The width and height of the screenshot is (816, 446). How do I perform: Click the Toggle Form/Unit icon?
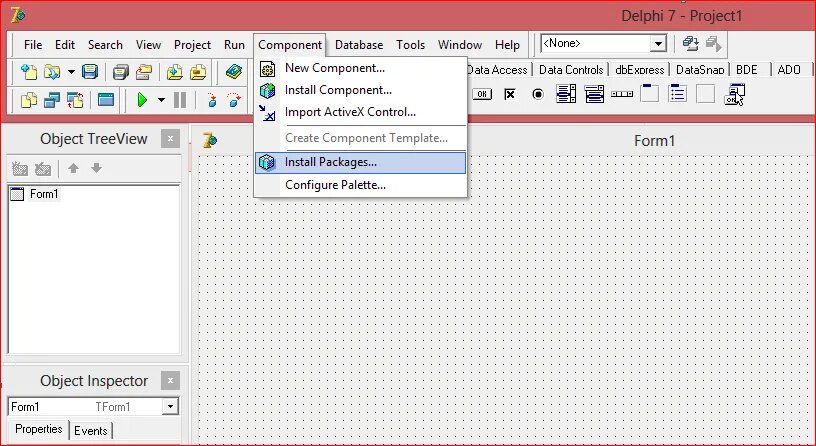point(75,99)
